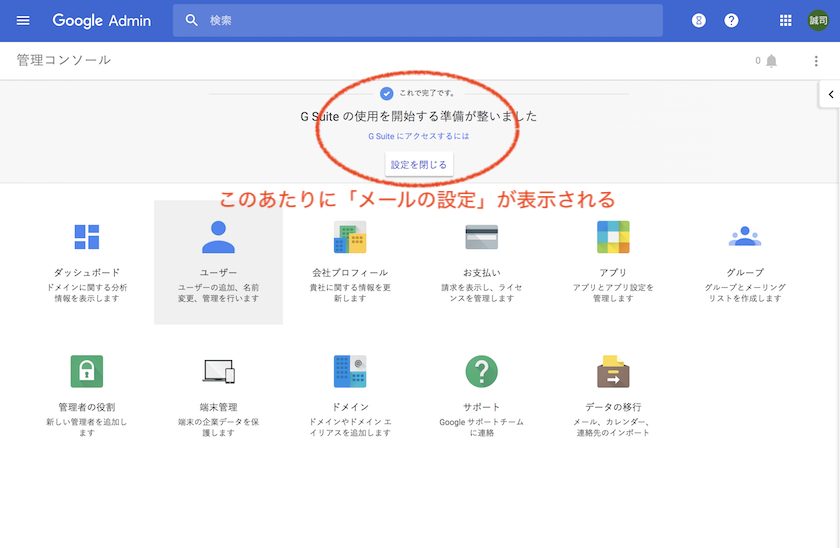Click the search magnifier icon
Viewport: 840px width, 548px height.
(191, 20)
